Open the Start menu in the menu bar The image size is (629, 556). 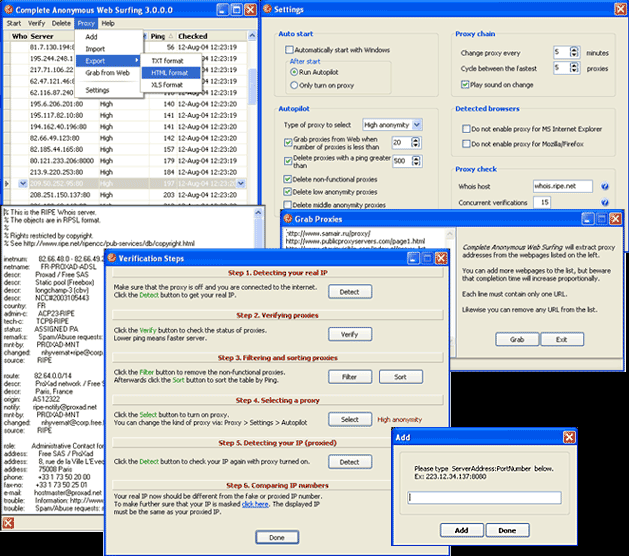[x=14, y=23]
